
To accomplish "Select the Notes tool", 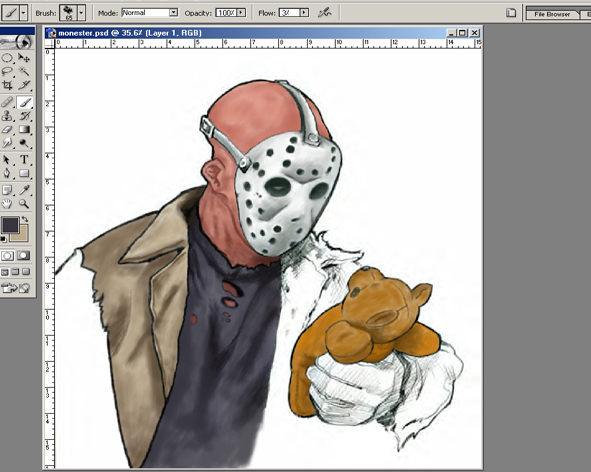I will pos(8,190).
